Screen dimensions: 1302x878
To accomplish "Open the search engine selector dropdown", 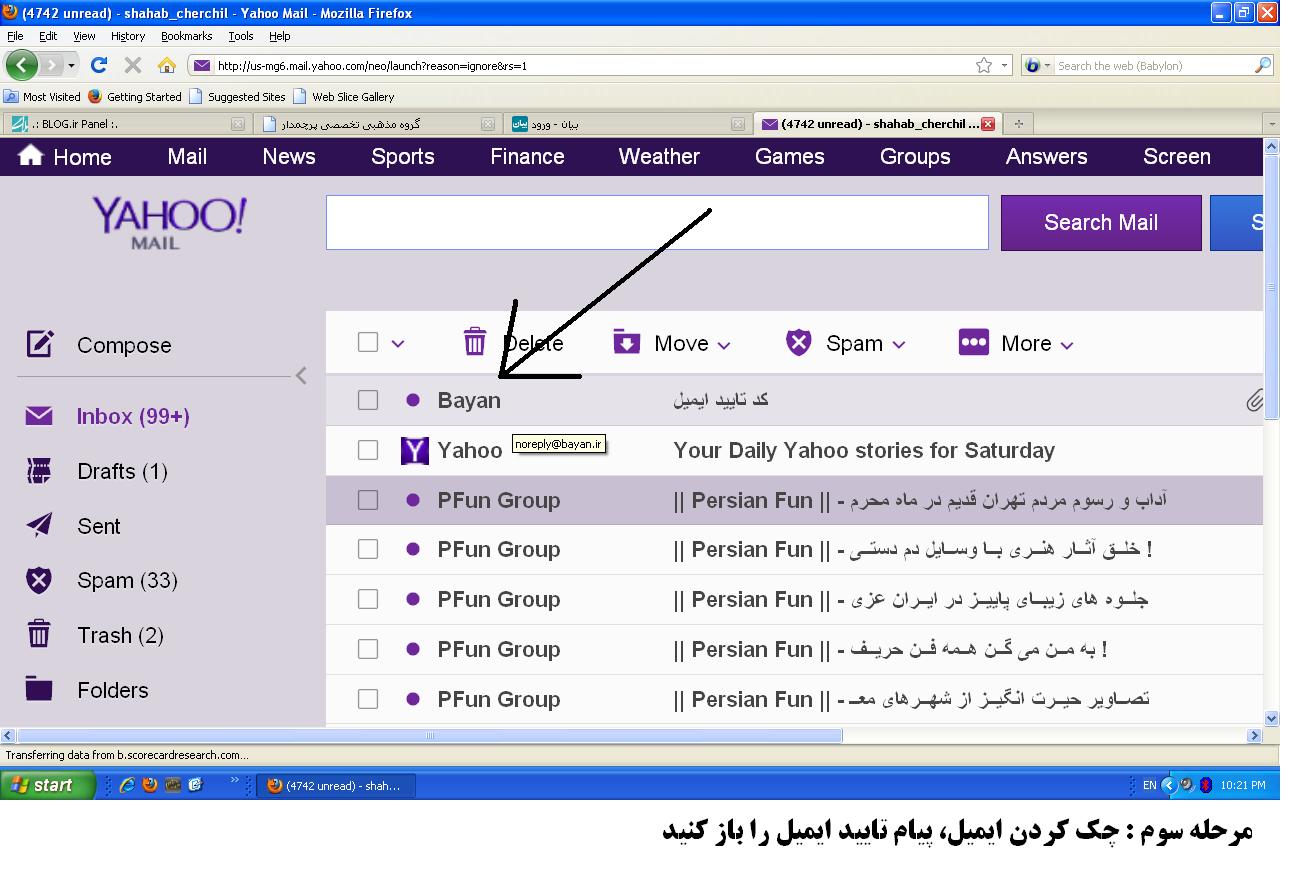I will [1047, 66].
